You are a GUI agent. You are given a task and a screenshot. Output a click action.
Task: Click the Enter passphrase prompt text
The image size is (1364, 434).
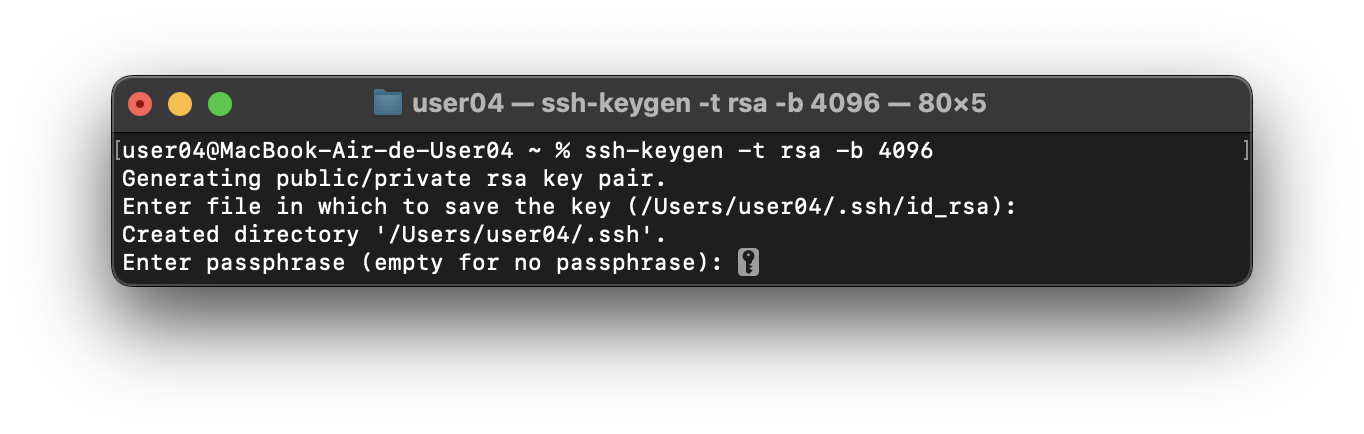click(234, 263)
